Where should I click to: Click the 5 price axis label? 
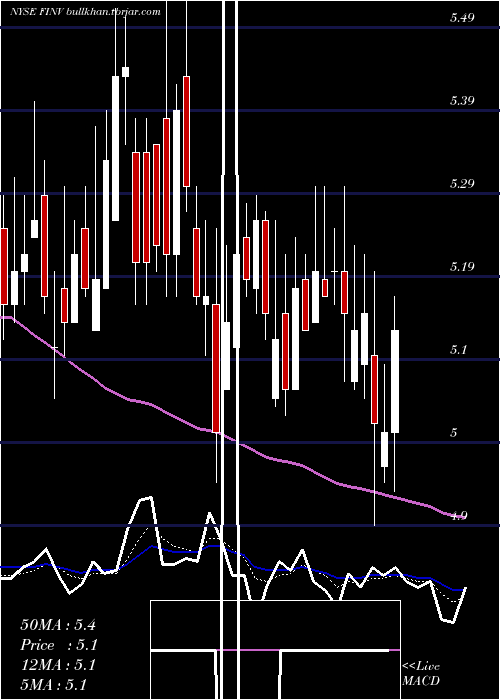coord(454,433)
